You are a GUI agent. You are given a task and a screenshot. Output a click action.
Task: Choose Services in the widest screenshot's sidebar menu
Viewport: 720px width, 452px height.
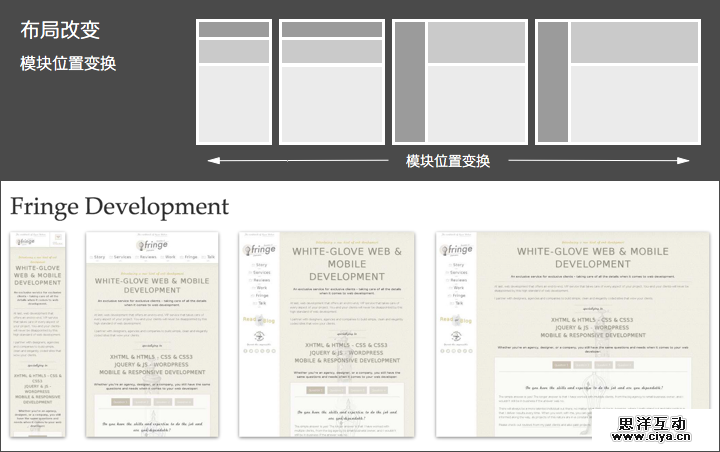[457, 272]
